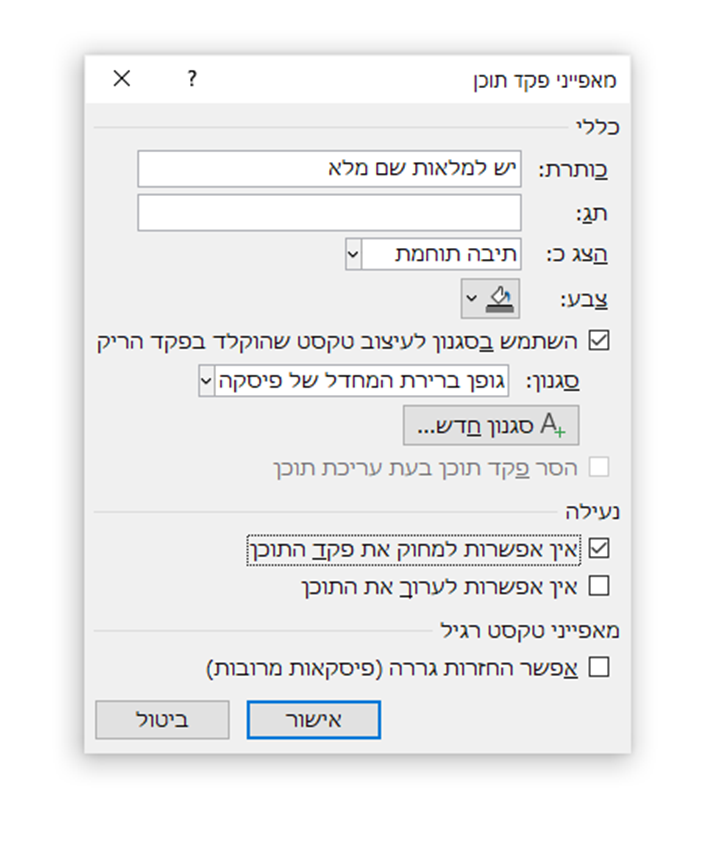706x852 pixels.
Task: Expand the 'סגנון' style dropdown list
Action: point(207,382)
